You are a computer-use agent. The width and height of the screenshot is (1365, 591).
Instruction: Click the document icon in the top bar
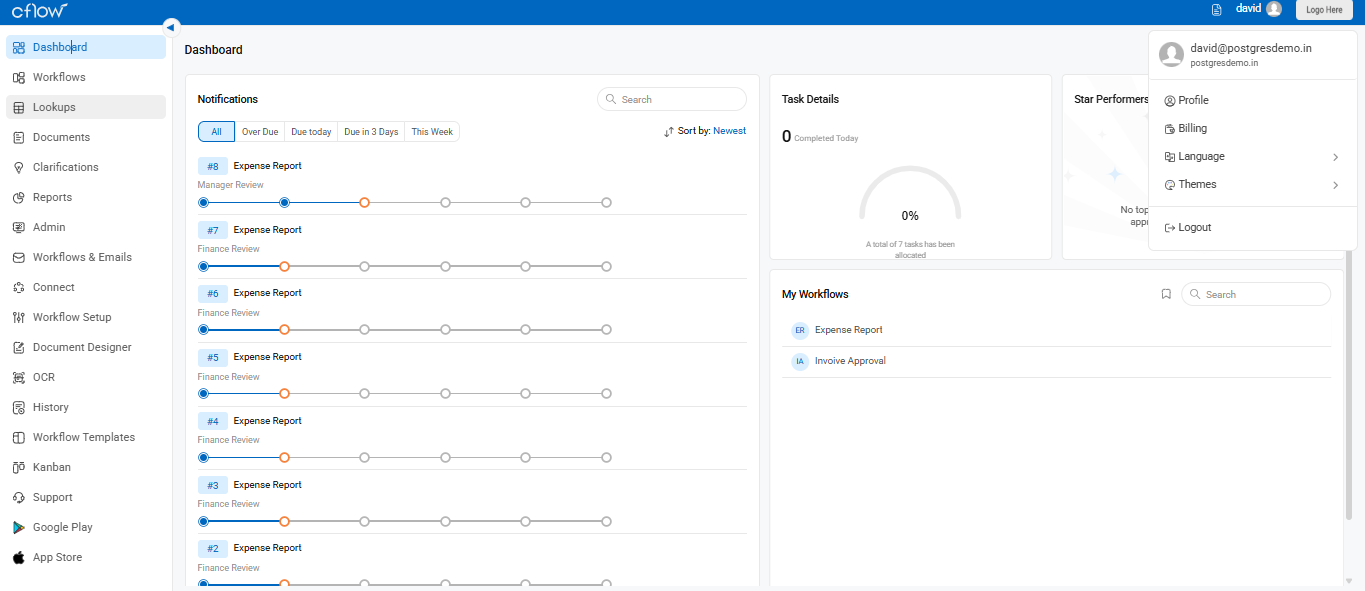1217,9
